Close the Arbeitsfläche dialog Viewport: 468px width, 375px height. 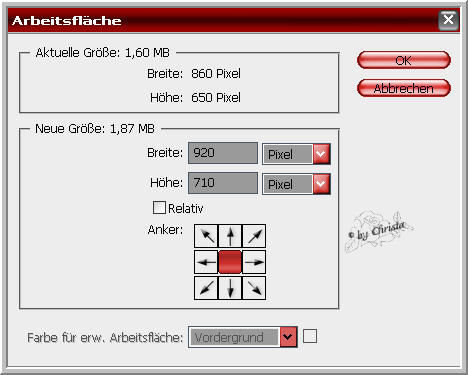pyautogui.click(x=448, y=20)
